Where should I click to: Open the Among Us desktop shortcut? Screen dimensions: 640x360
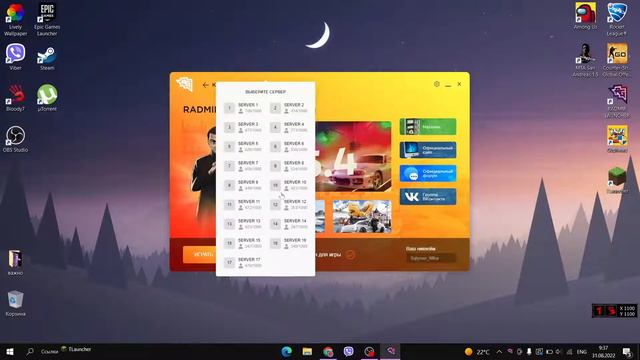(585, 16)
